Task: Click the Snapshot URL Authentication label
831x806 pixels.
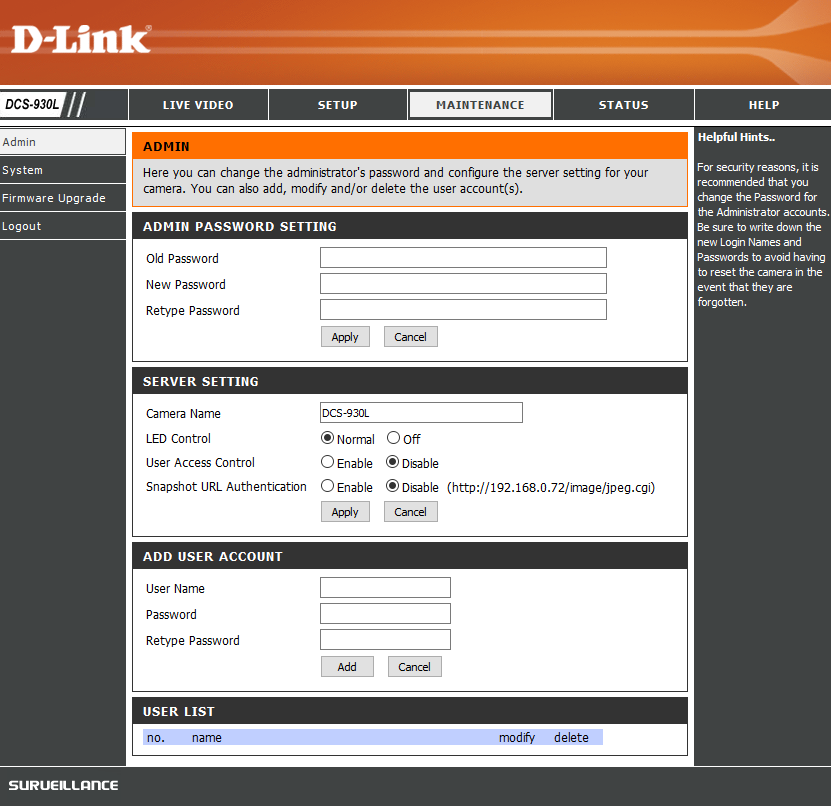Action: click(226, 487)
